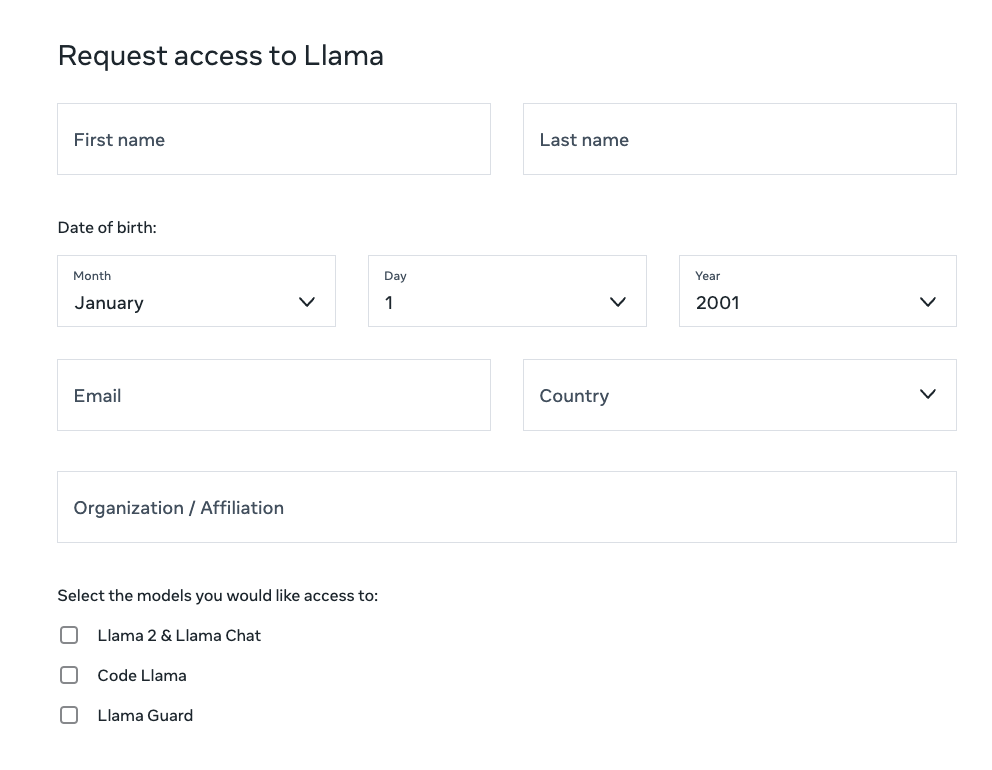Click the 'Code Llama' label text
The height and width of the screenshot is (770, 992).
click(142, 675)
